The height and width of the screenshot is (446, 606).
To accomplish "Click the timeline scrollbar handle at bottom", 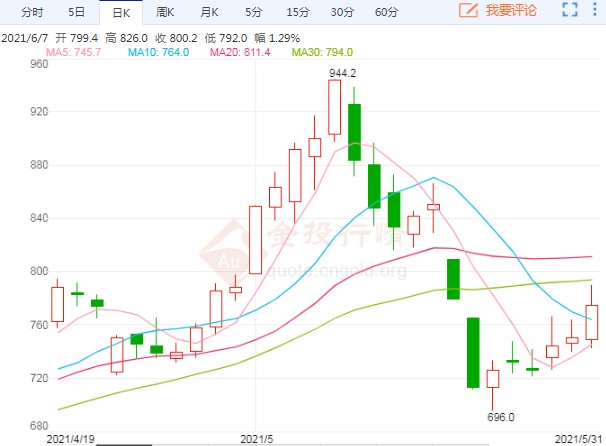I will coord(124,445).
